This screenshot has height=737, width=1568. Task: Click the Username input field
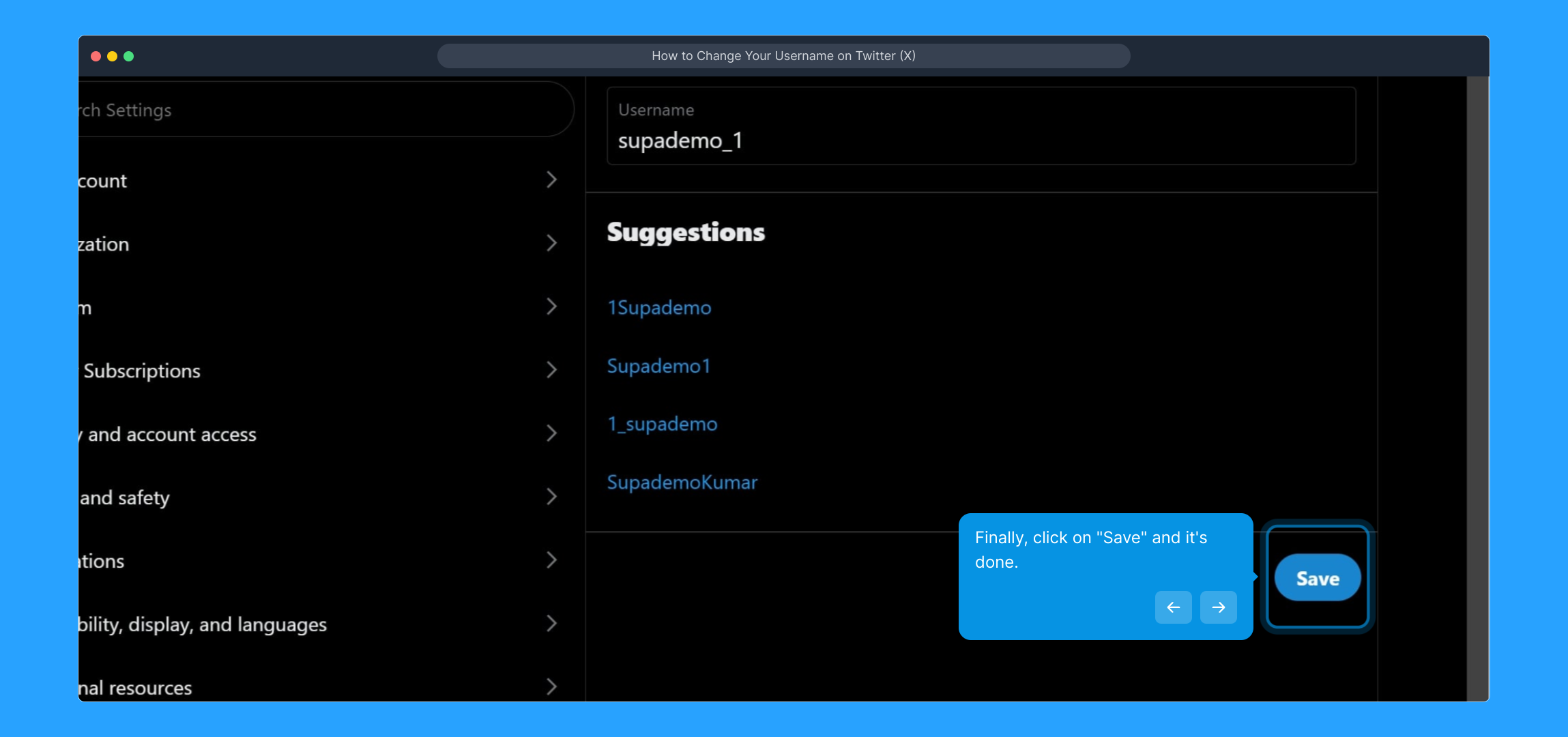point(980,126)
